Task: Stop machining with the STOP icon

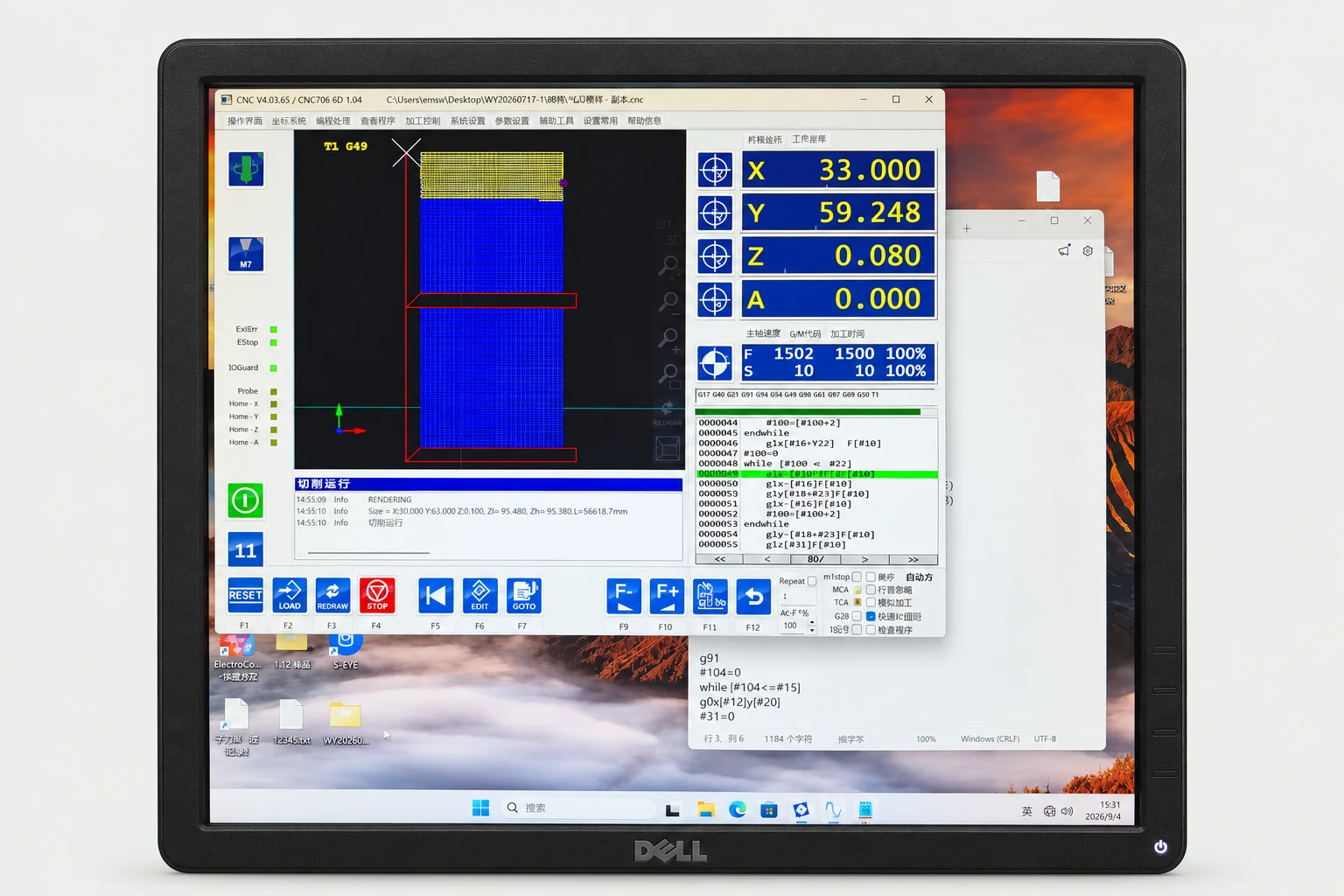Action: pos(377,595)
